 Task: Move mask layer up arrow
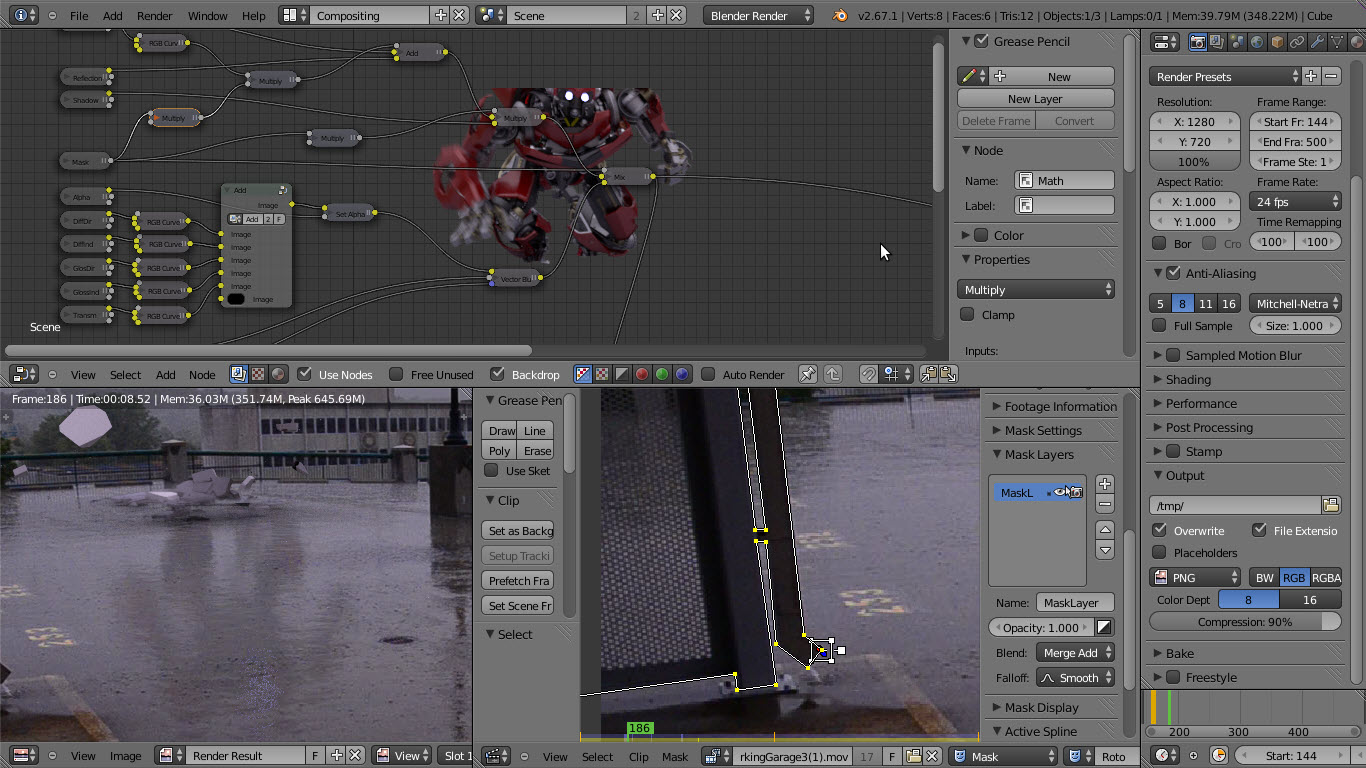(x=1104, y=530)
